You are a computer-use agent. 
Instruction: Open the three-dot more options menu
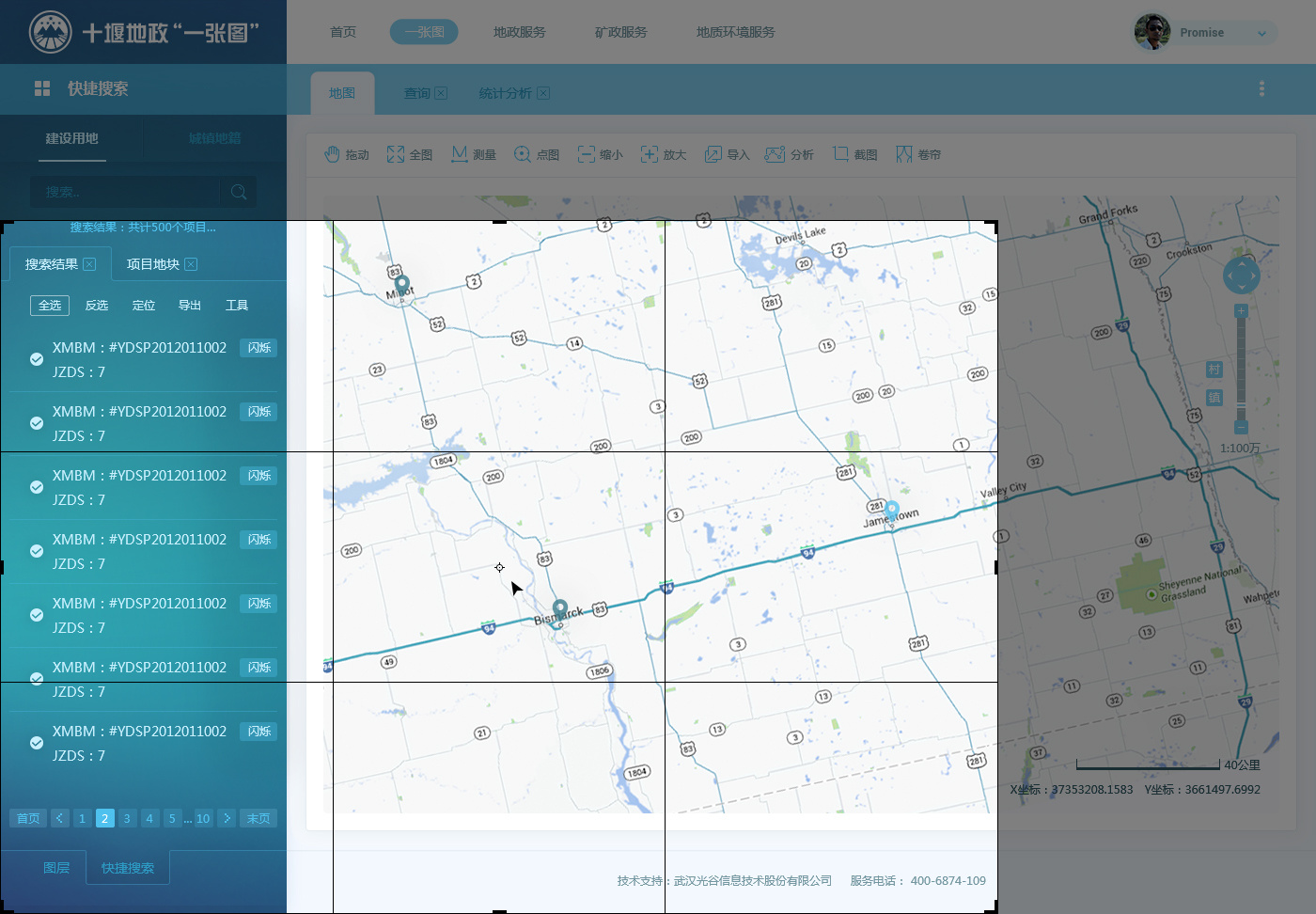point(1261,88)
